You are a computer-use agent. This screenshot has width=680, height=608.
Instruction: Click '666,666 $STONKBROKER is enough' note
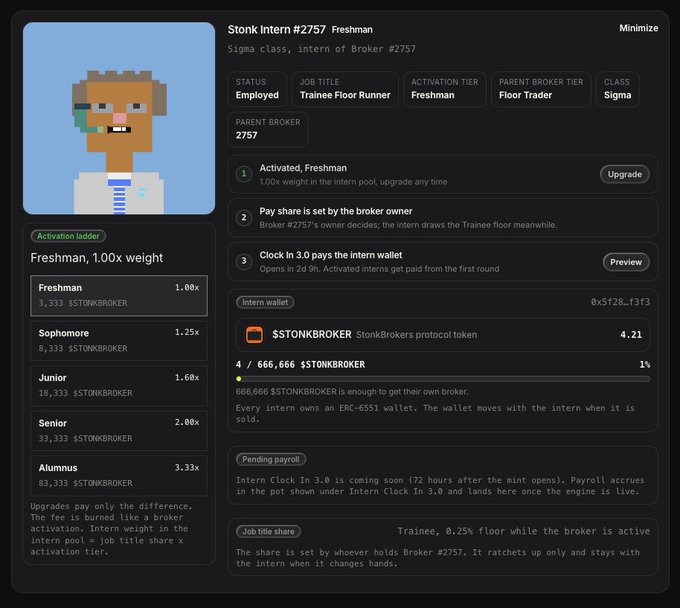[x=352, y=392]
